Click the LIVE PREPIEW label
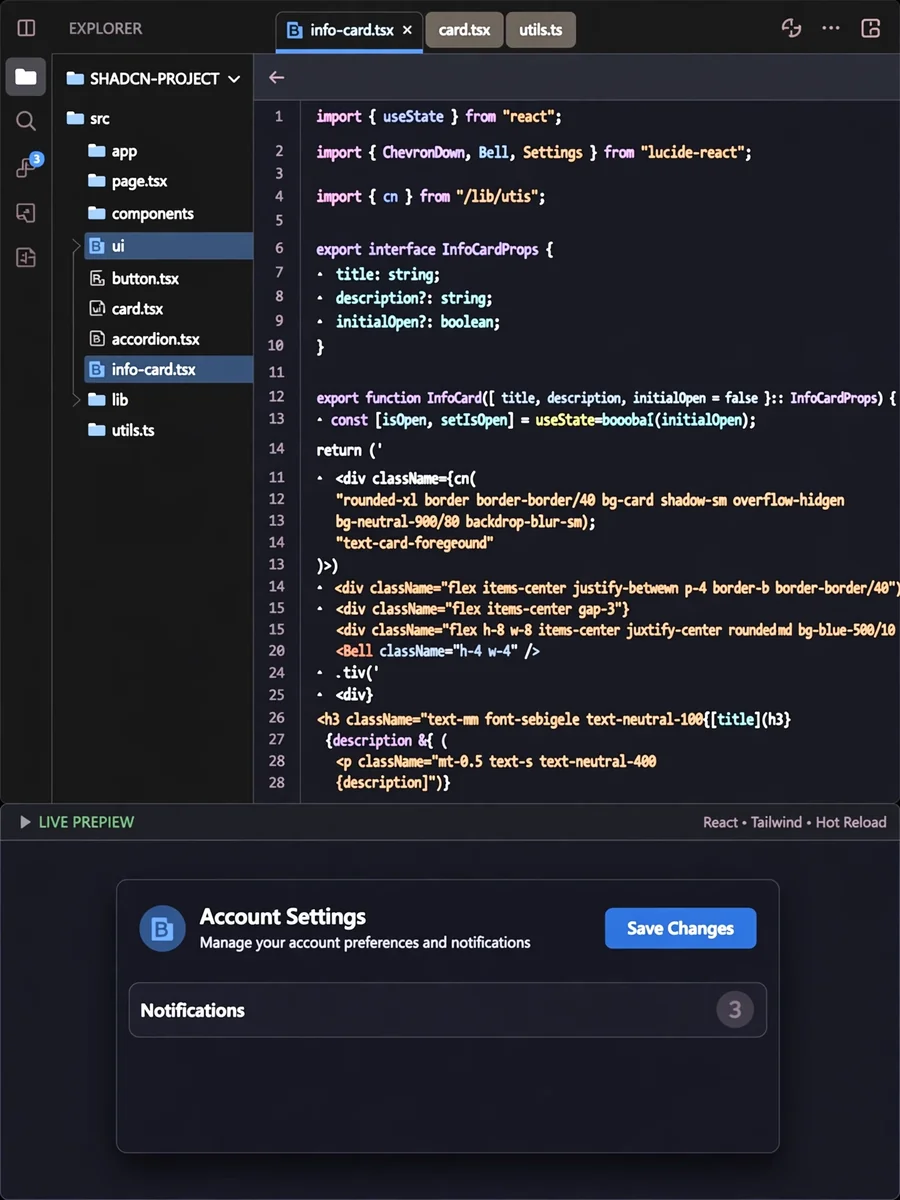Viewport: 900px width, 1200px height. pos(86,822)
